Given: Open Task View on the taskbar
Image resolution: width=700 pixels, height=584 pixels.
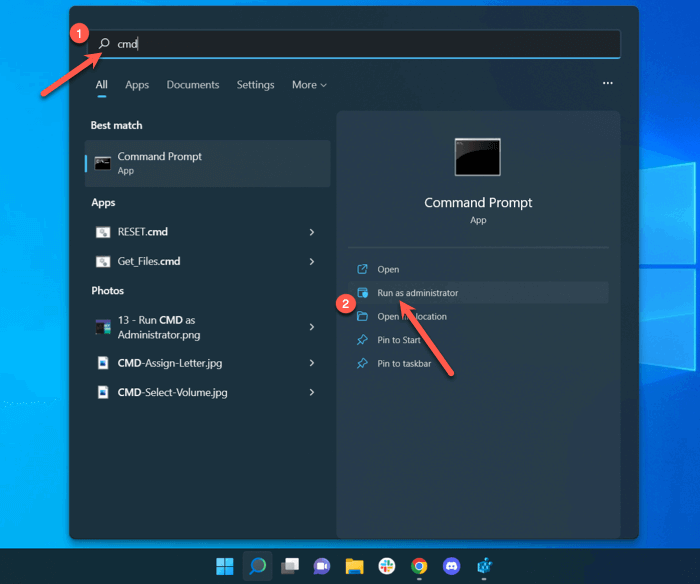Looking at the screenshot, I should click(290, 566).
